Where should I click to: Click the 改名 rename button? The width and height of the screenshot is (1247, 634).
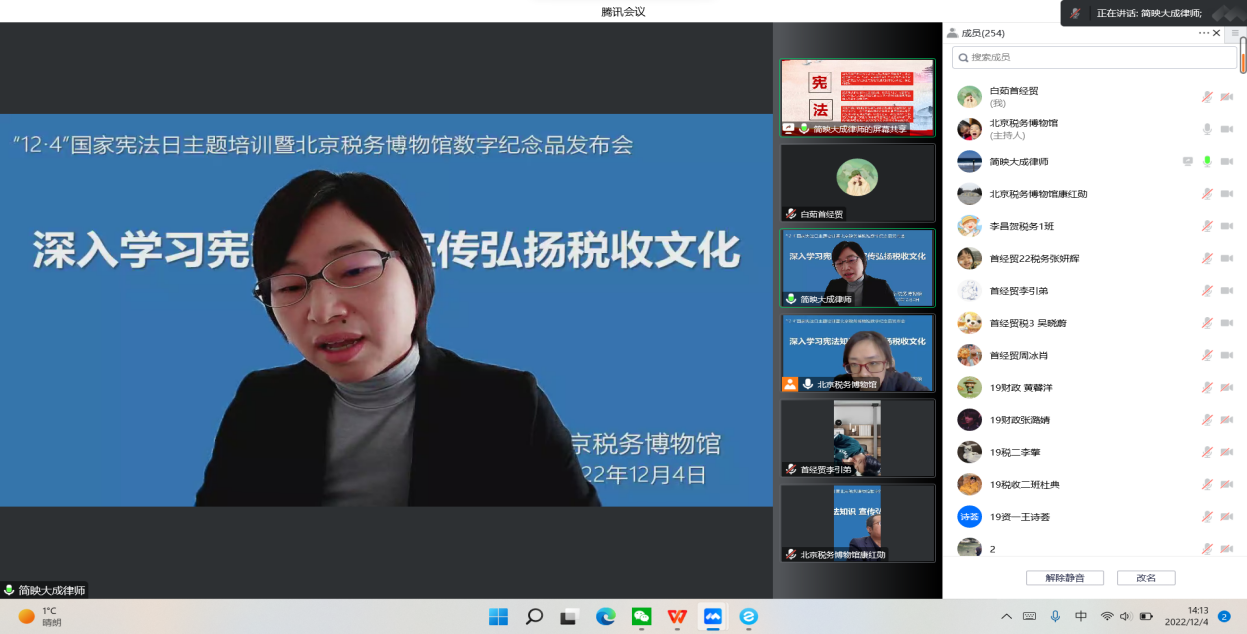pos(1146,578)
